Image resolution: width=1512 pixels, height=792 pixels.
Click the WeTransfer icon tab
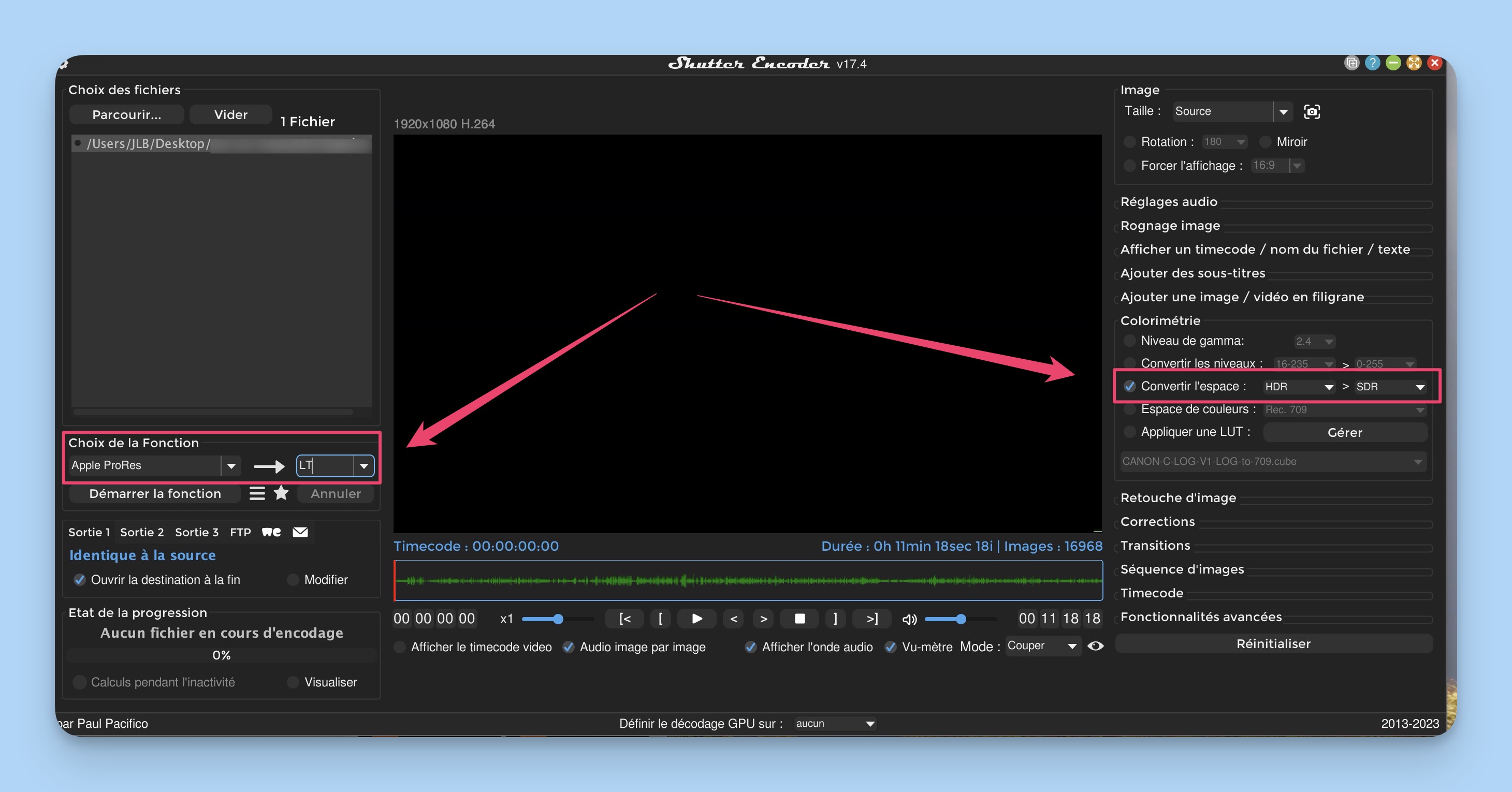271,532
